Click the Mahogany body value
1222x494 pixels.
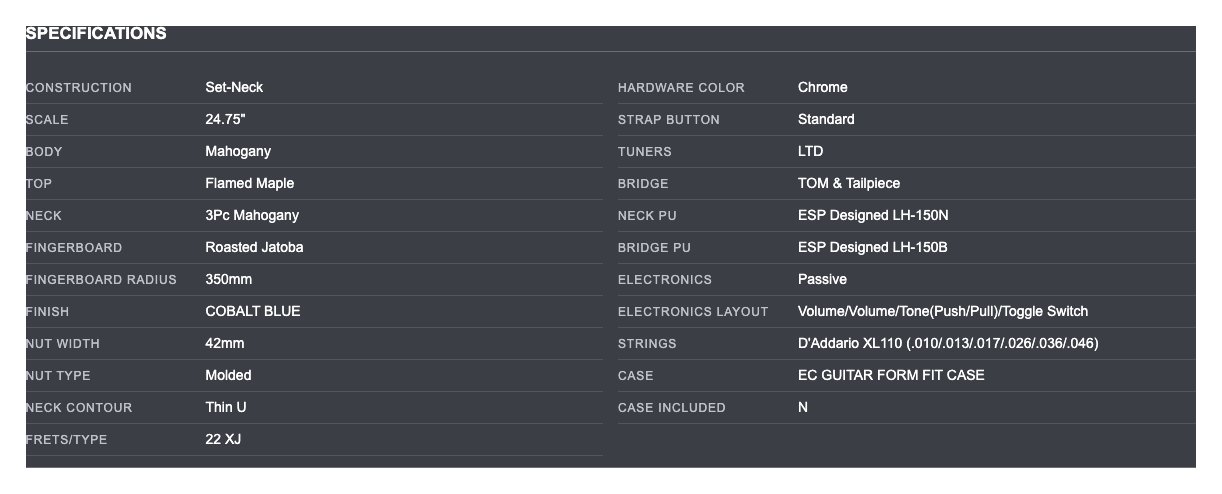point(238,152)
